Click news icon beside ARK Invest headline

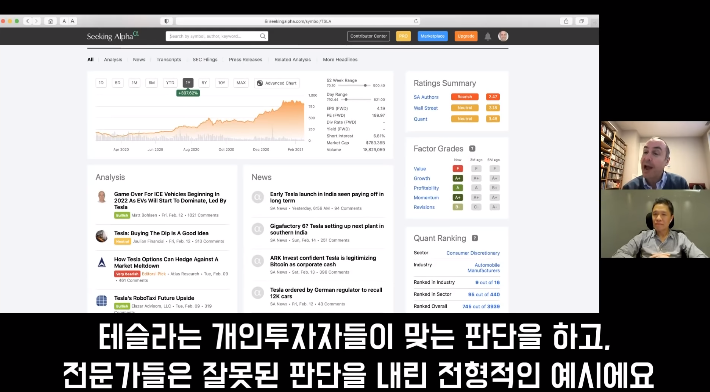258,261
